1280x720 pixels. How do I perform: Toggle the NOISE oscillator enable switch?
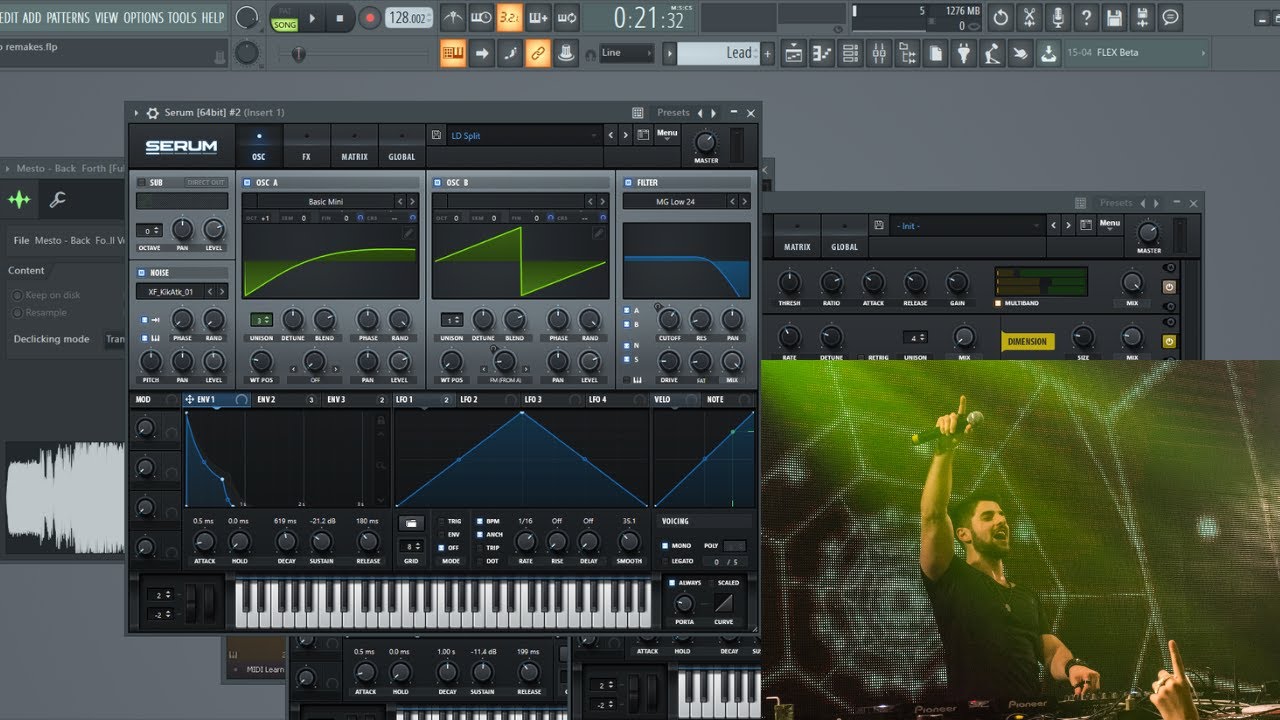(141, 272)
